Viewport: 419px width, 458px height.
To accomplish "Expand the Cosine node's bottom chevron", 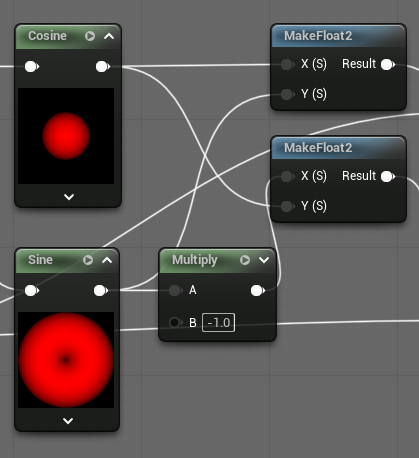I will click(69, 197).
